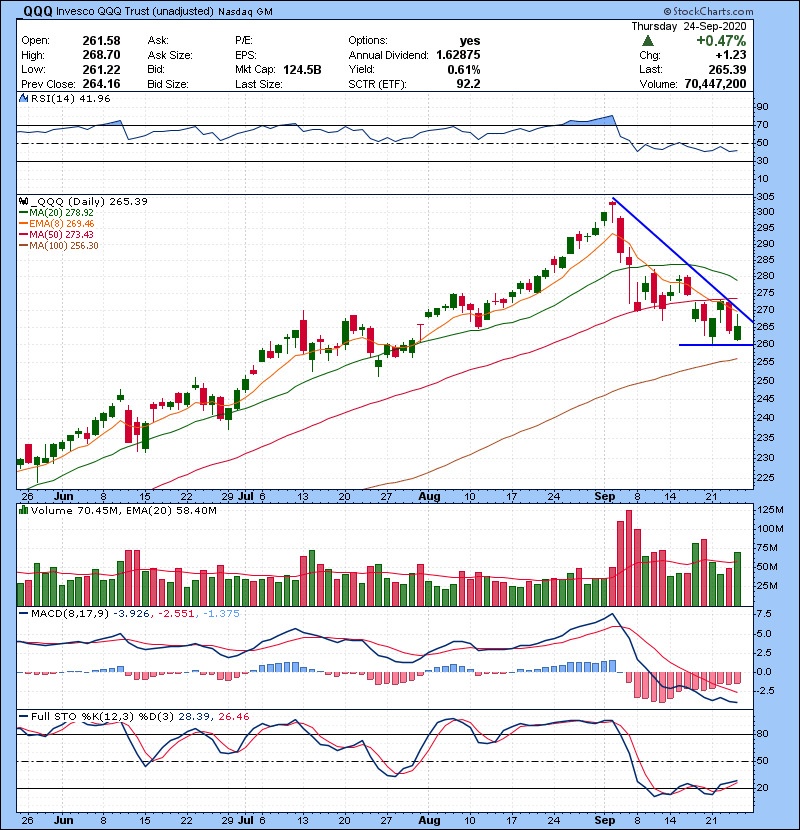The width and height of the screenshot is (800, 830).
Task: Click the Volume bar chart icon
Action: pos(23,510)
